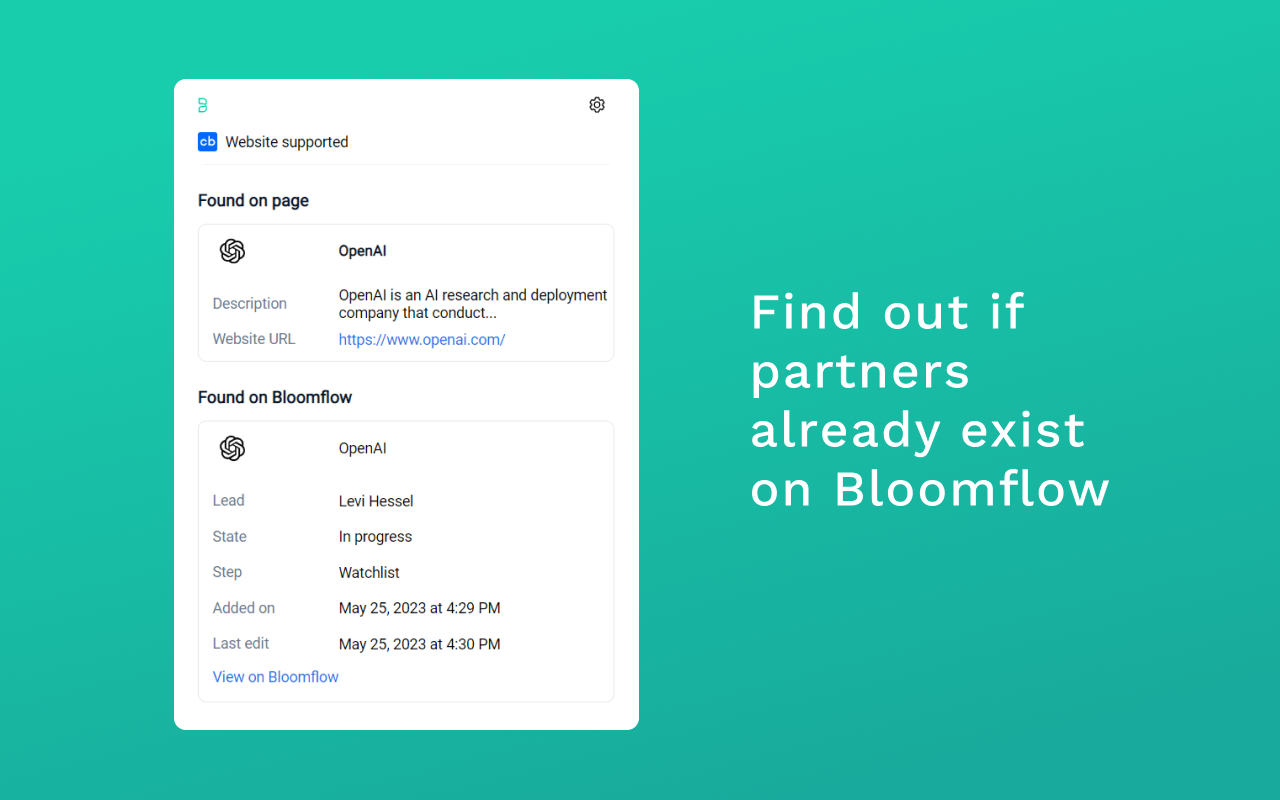Click the Watchlist step value
This screenshot has height=800, width=1280.
pos(369,573)
